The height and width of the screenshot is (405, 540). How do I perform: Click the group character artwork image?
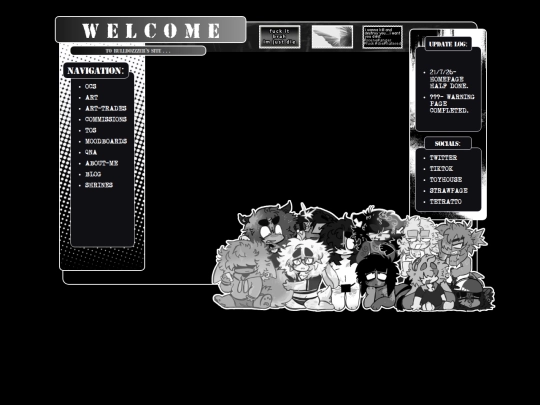pyautogui.click(x=353, y=256)
